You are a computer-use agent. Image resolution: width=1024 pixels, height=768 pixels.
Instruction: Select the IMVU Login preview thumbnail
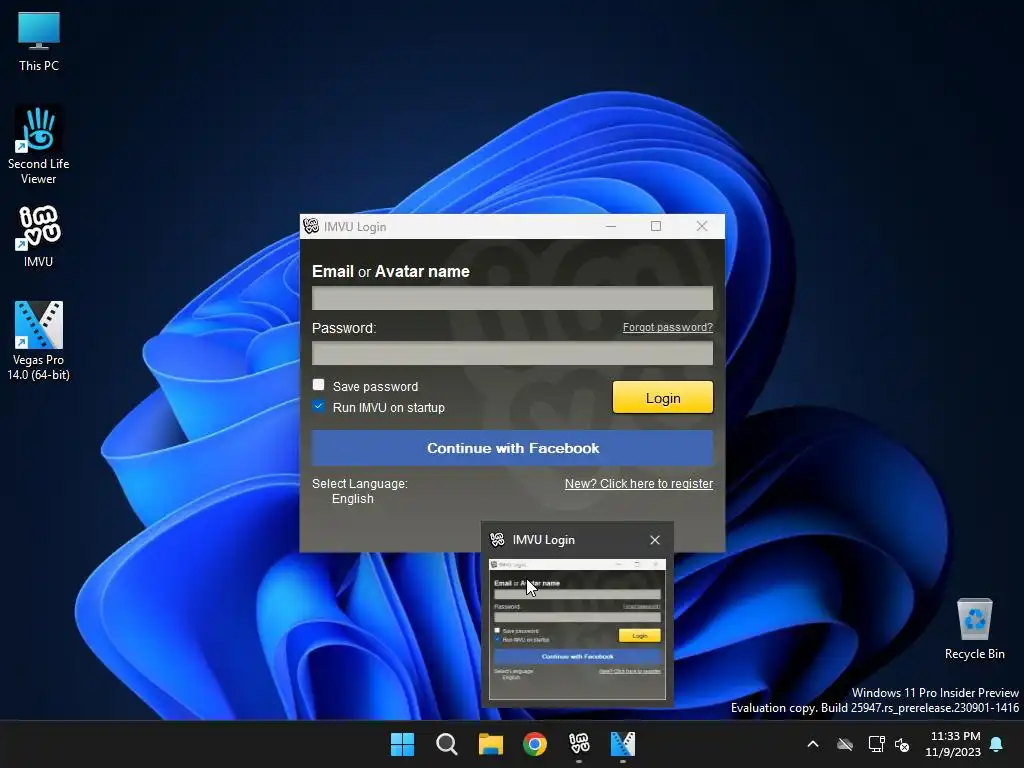pos(577,630)
